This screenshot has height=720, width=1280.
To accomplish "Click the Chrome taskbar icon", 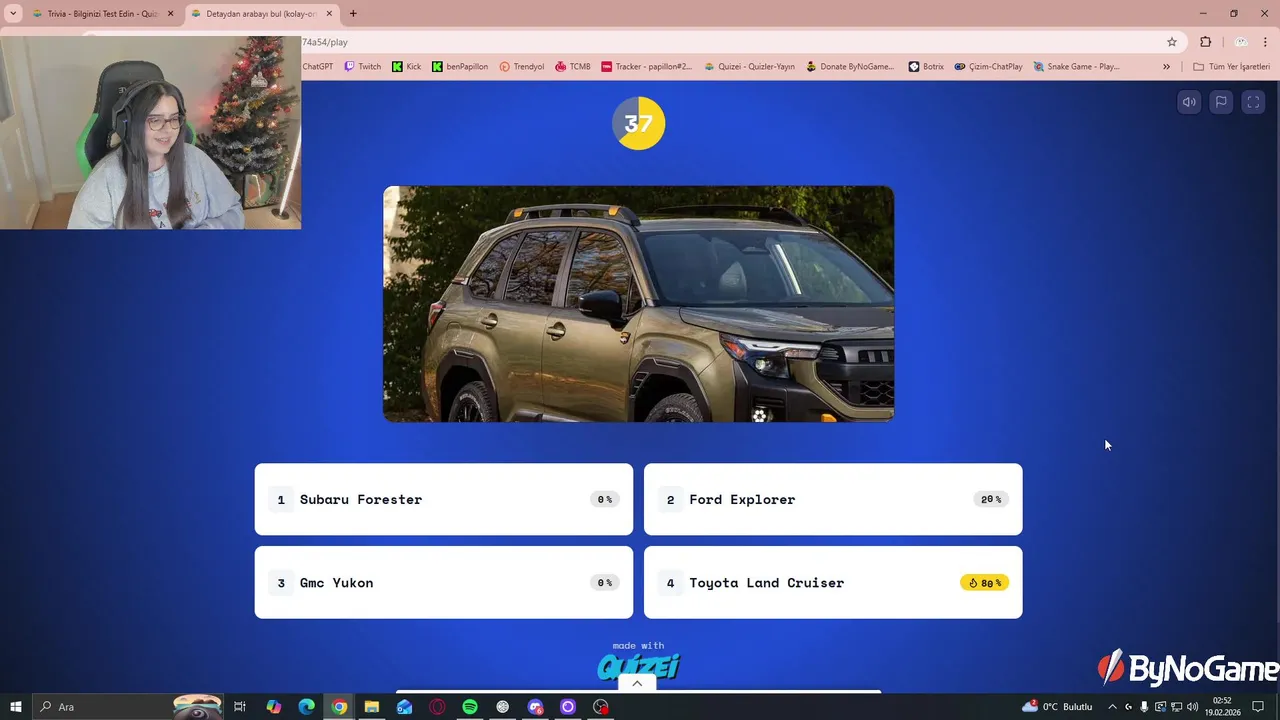I will [x=339, y=707].
